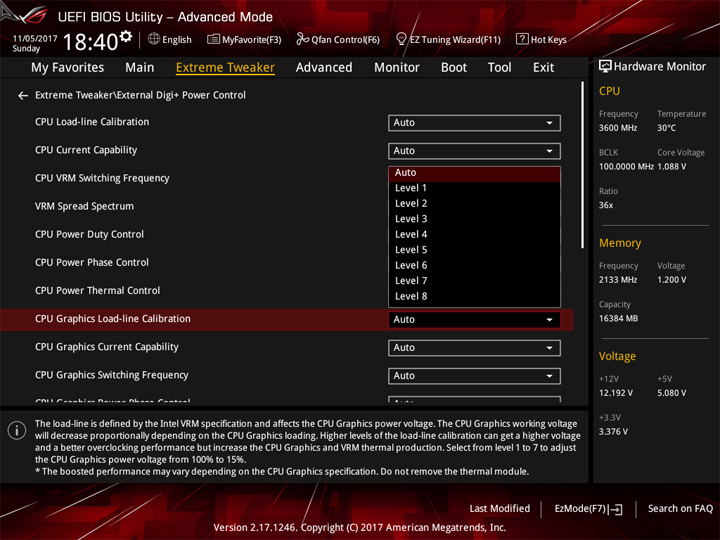The width and height of the screenshot is (720, 540).
Task: Choose Level 4 in the list
Action: pos(474,235)
